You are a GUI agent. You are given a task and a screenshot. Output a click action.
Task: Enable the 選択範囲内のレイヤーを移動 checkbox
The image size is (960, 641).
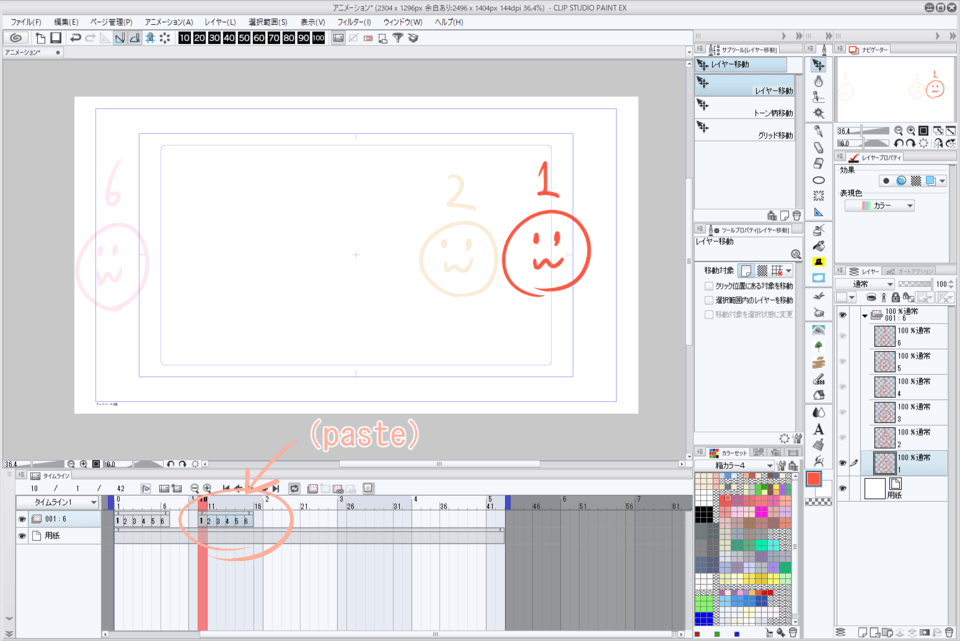[709, 300]
